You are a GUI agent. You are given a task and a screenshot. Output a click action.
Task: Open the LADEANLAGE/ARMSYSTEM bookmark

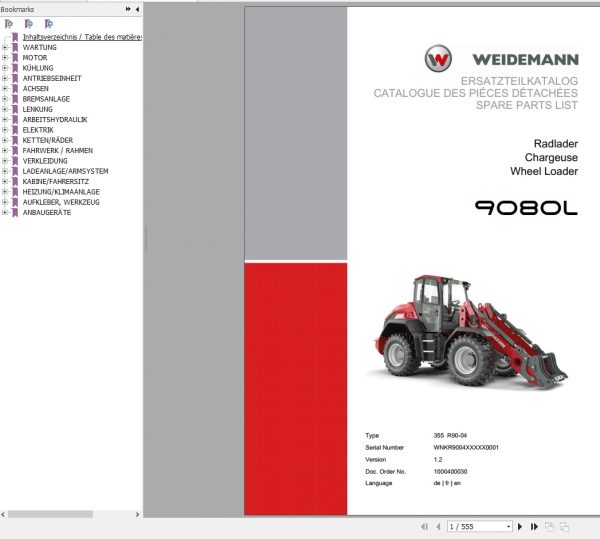coord(65,171)
